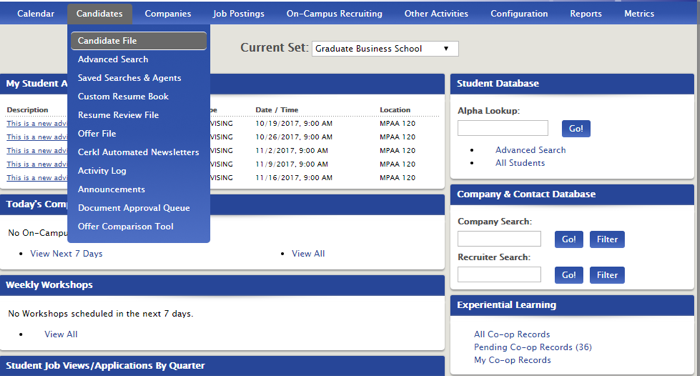Open Saved Searches & Agents

(129, 78)
